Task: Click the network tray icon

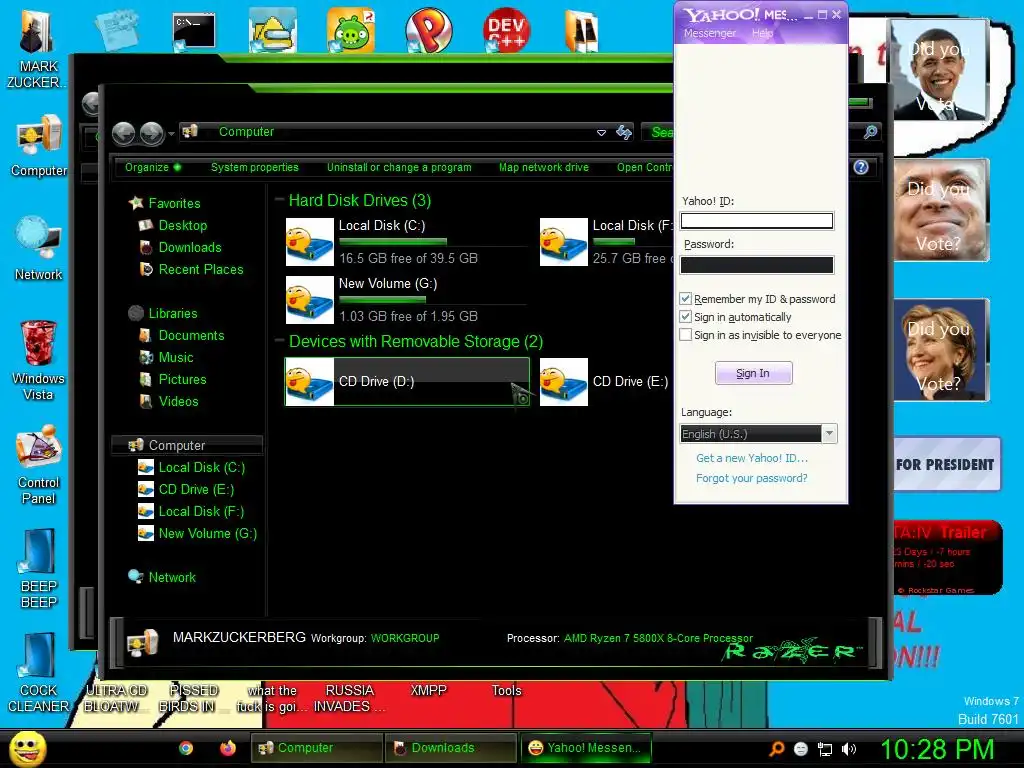Action: coord(825,749)
